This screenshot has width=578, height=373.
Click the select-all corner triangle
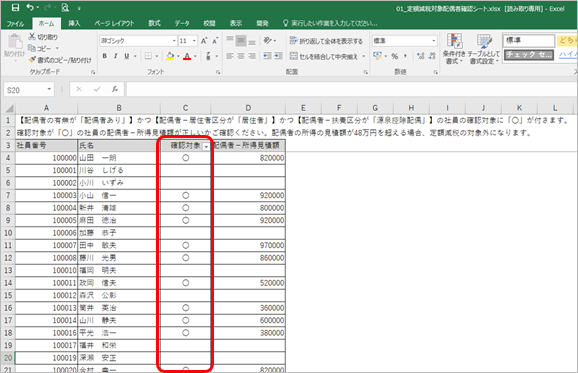[x=9, y=108]
